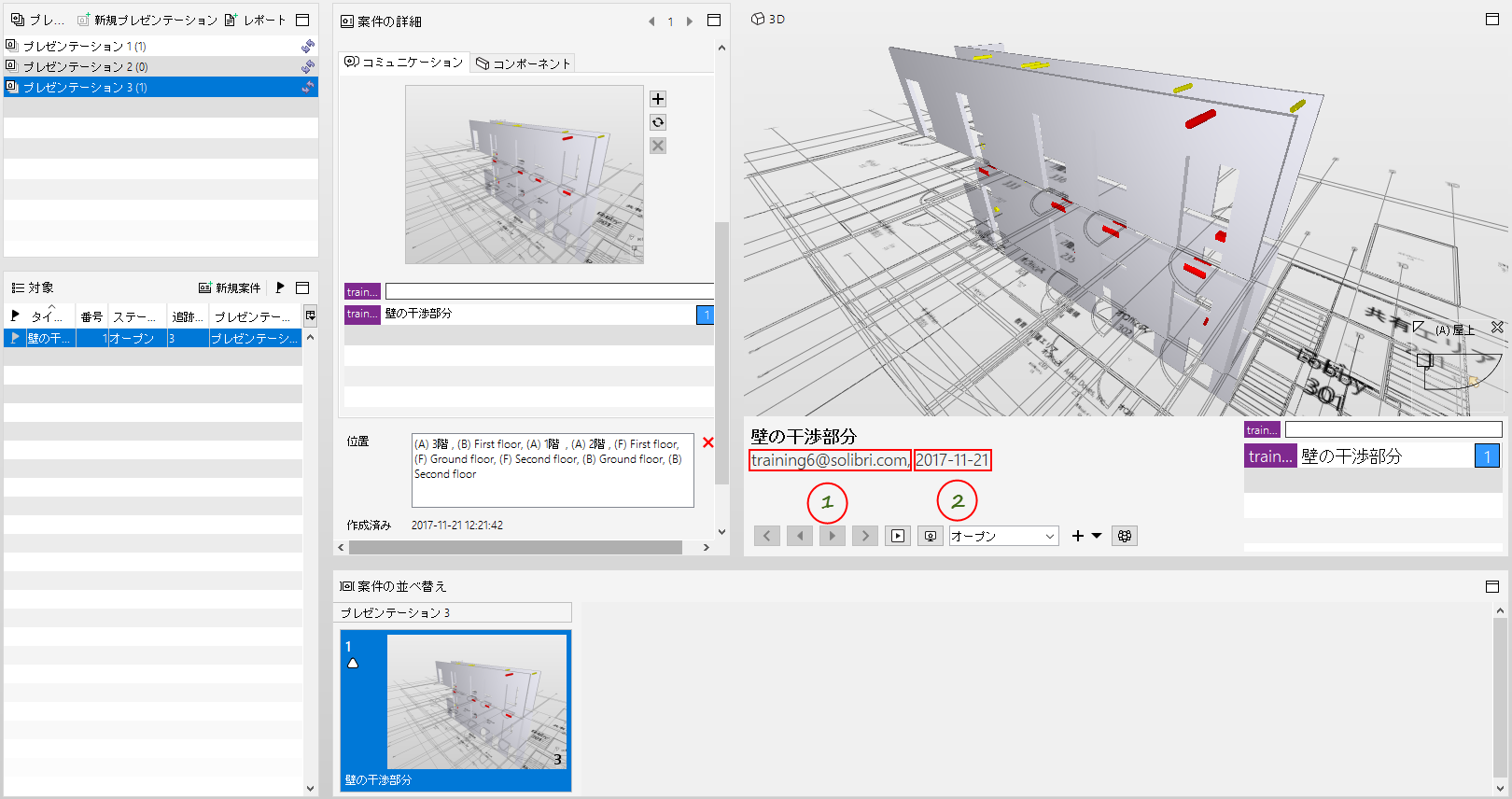Go to next slide with right triangle

pos(833,536)
